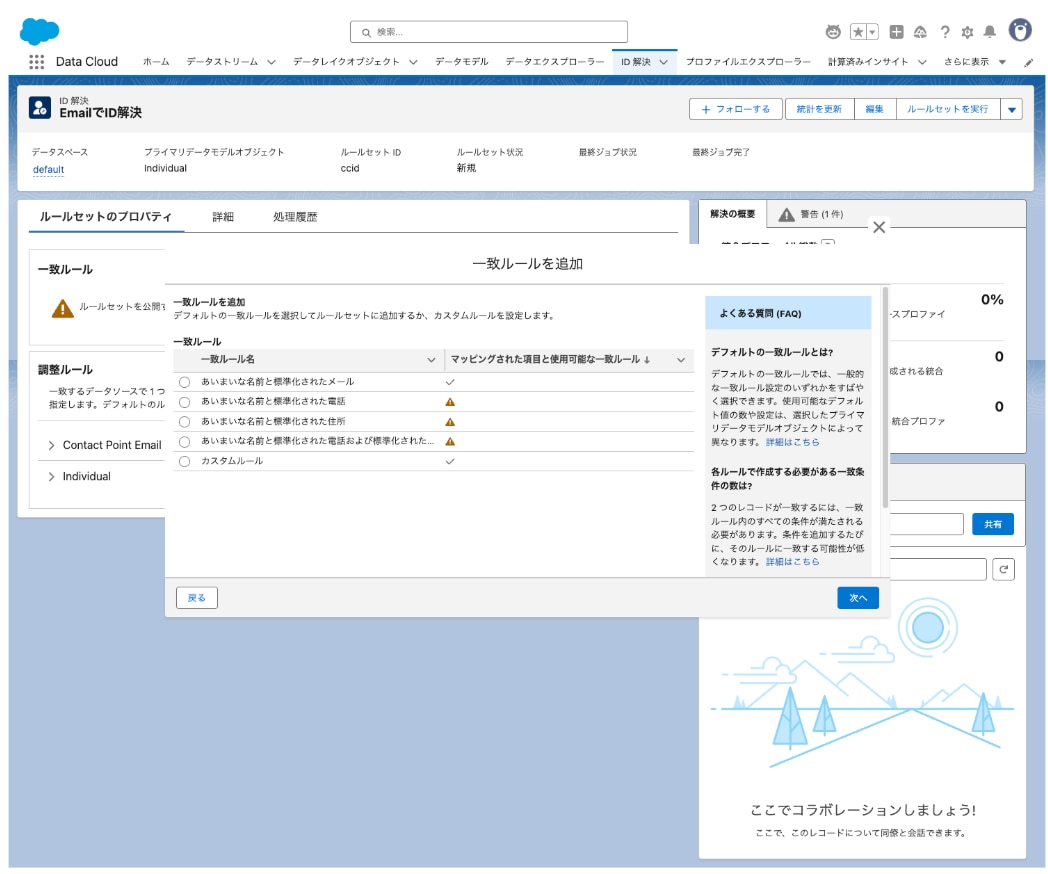Open the データモデル navigation tab
The width and height of the screenshot is (1048, 874).
tap(461, 62)
